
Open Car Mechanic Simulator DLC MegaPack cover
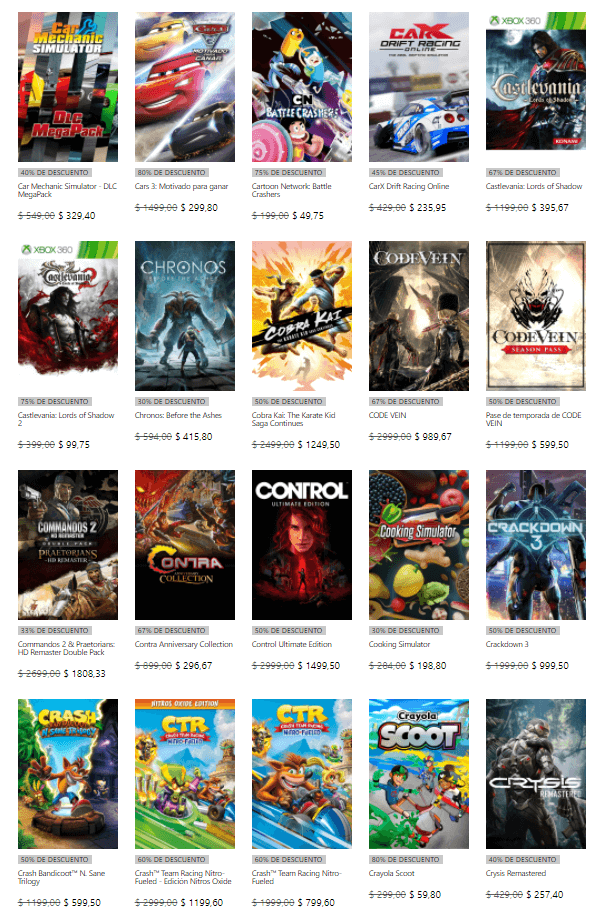[68, 87]
